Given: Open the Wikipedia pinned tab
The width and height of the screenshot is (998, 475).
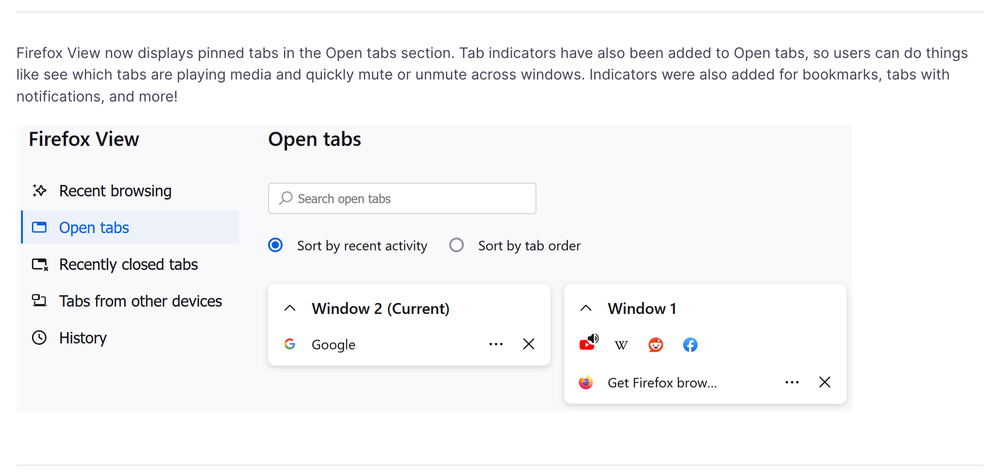Looking at the screenshot, I should (621, 345).
